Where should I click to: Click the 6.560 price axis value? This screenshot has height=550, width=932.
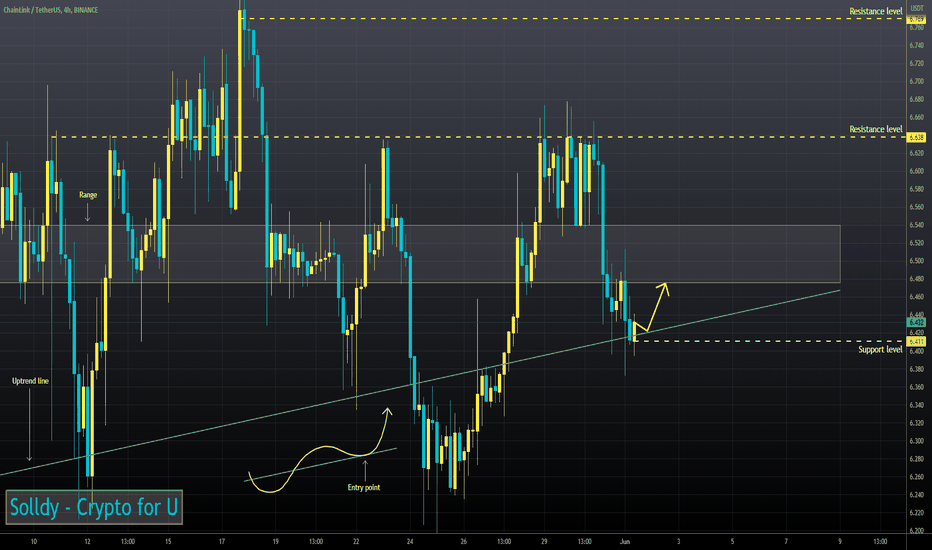point(916,208)
